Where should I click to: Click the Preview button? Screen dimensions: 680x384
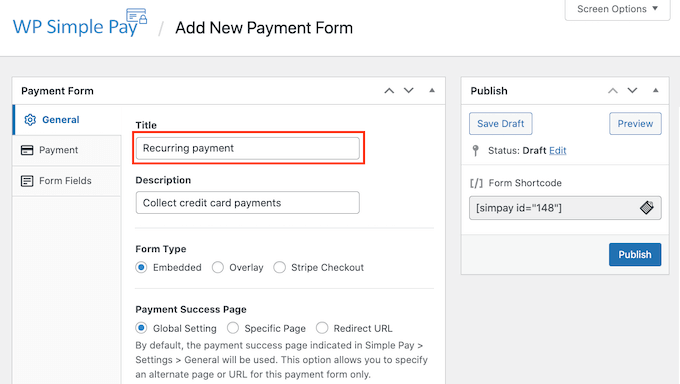635,124
